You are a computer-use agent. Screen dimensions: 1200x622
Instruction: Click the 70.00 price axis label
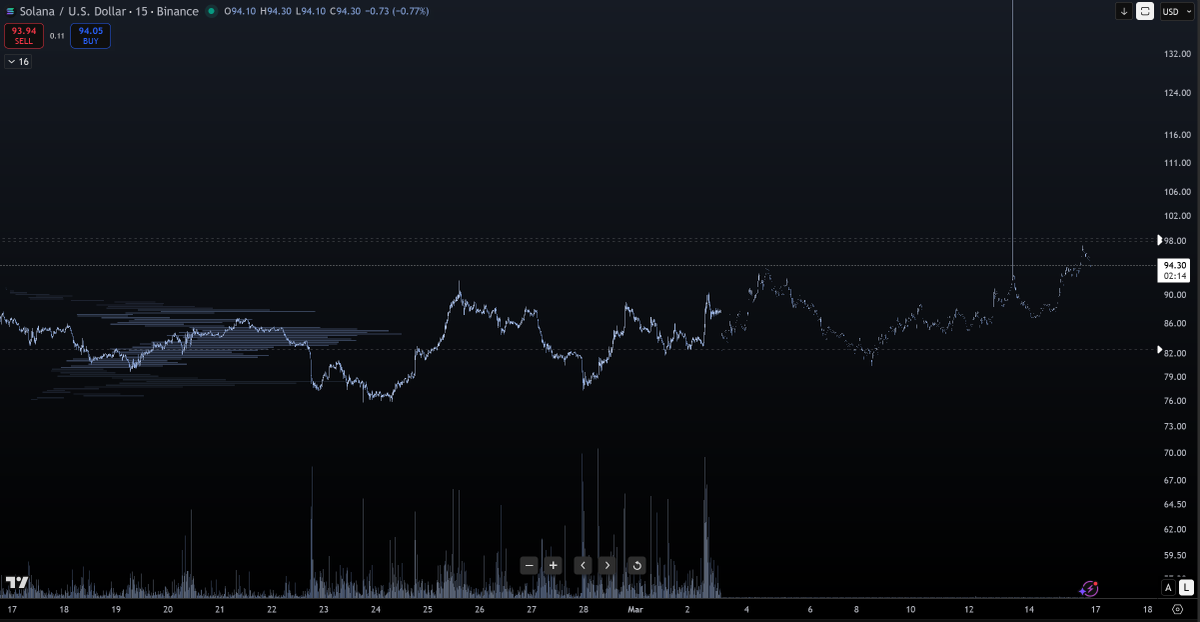click(1175, 453)
